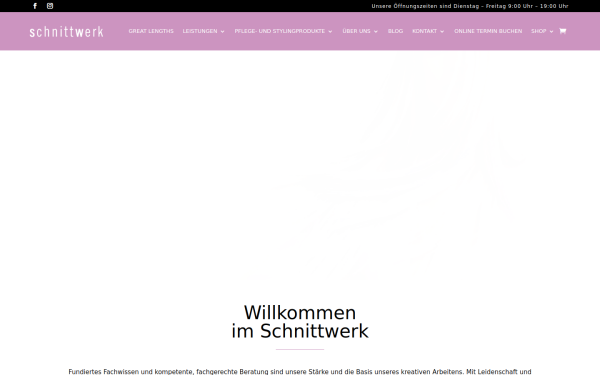Expand the Über uns dropdown chevron
The image size is (600, 375).
point(376,31)
